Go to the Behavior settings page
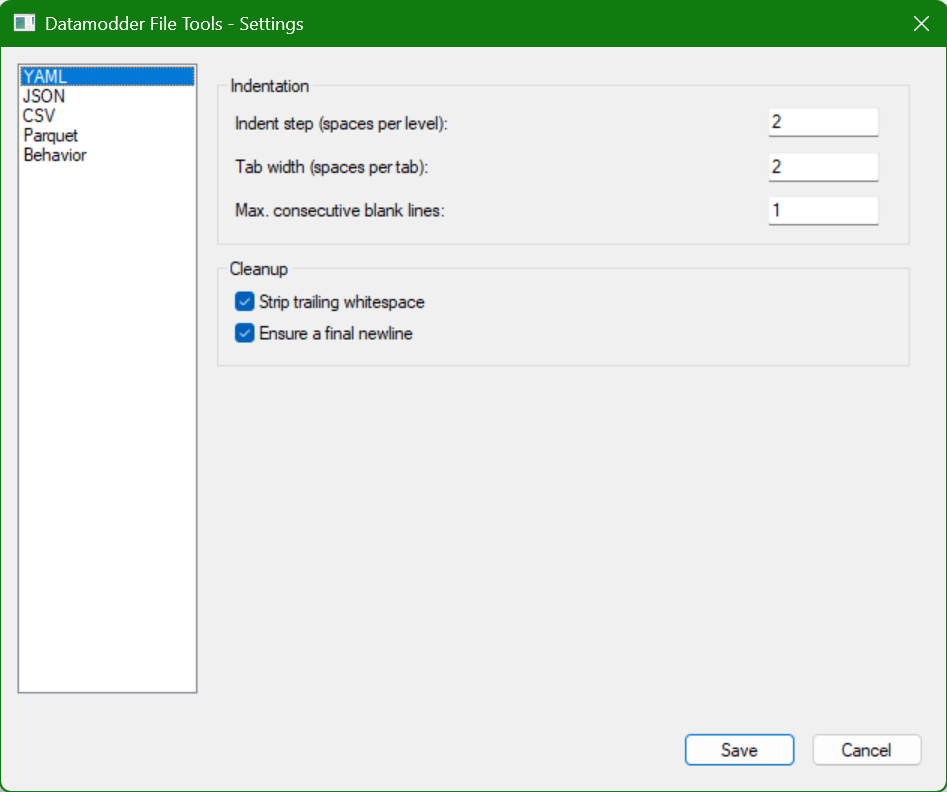This screenshot has height=792, width=947. point(108,155)
